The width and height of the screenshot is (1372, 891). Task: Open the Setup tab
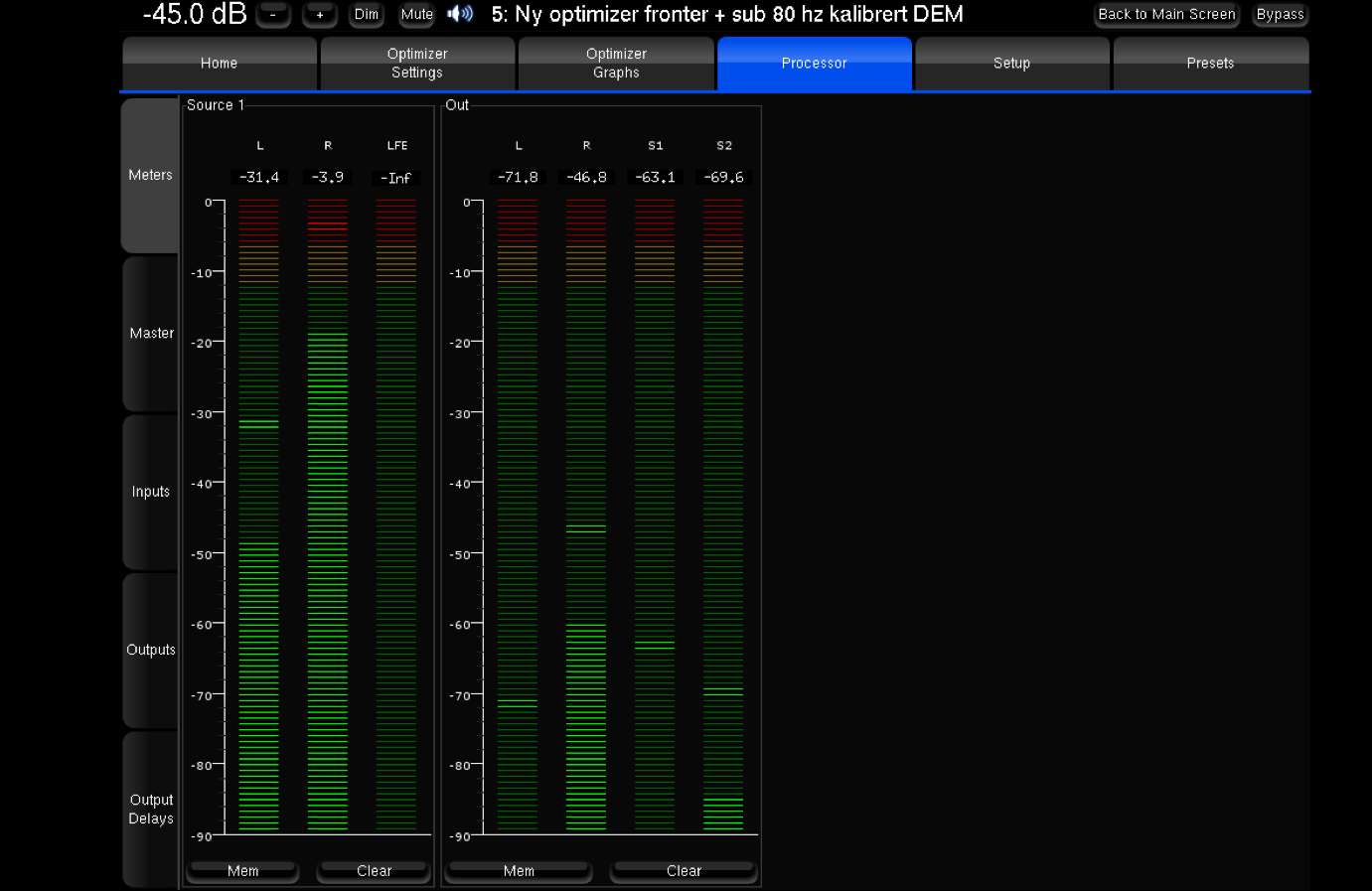1012,64
